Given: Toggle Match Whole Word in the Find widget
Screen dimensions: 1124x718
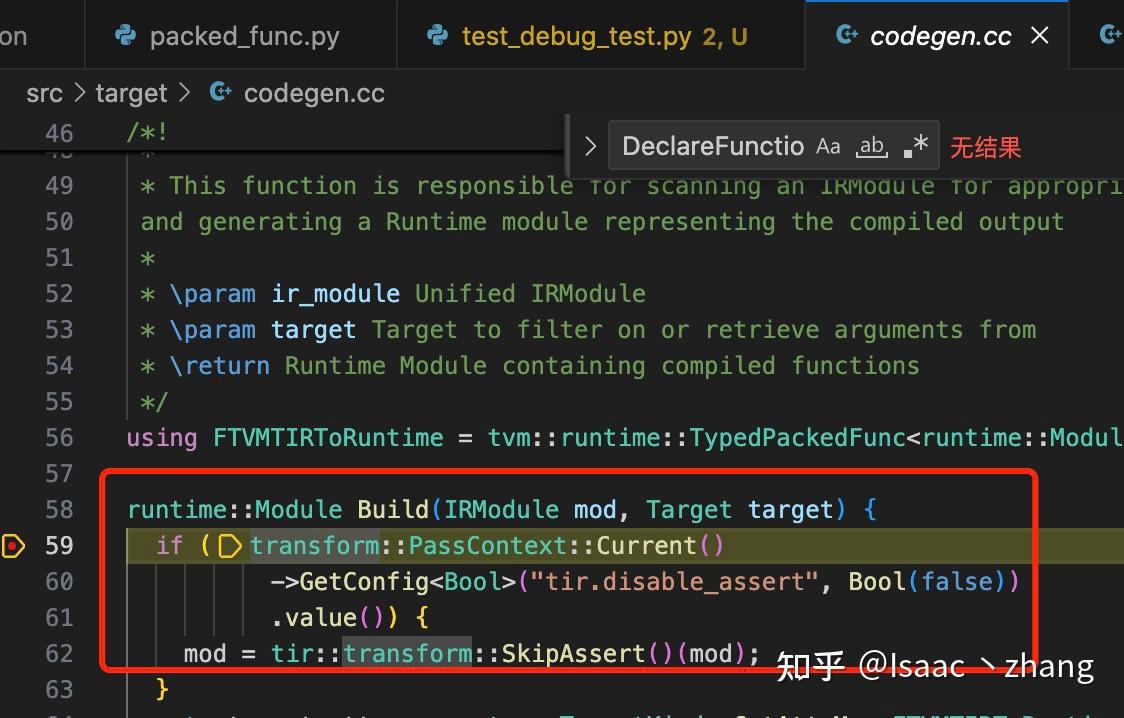Looking at the screenshot, I should (871, 147).
